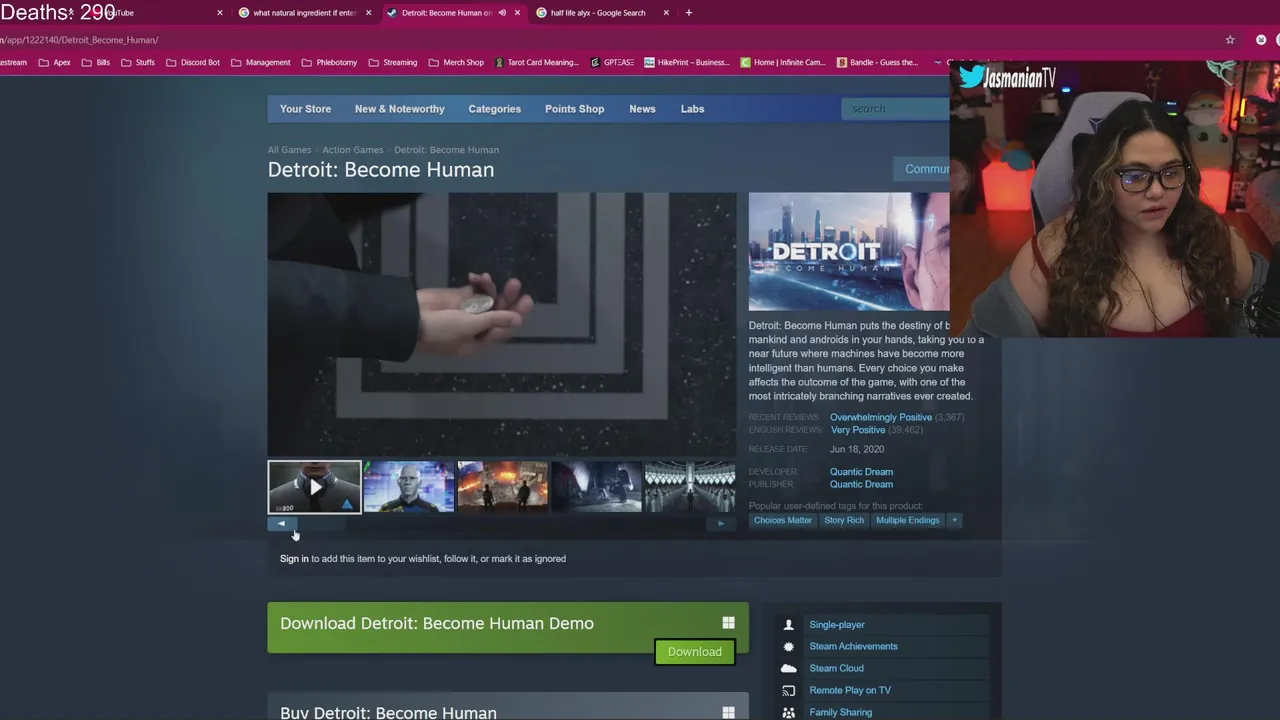Open the Your Store menu
1280x720 pixels.
point(305,109)
